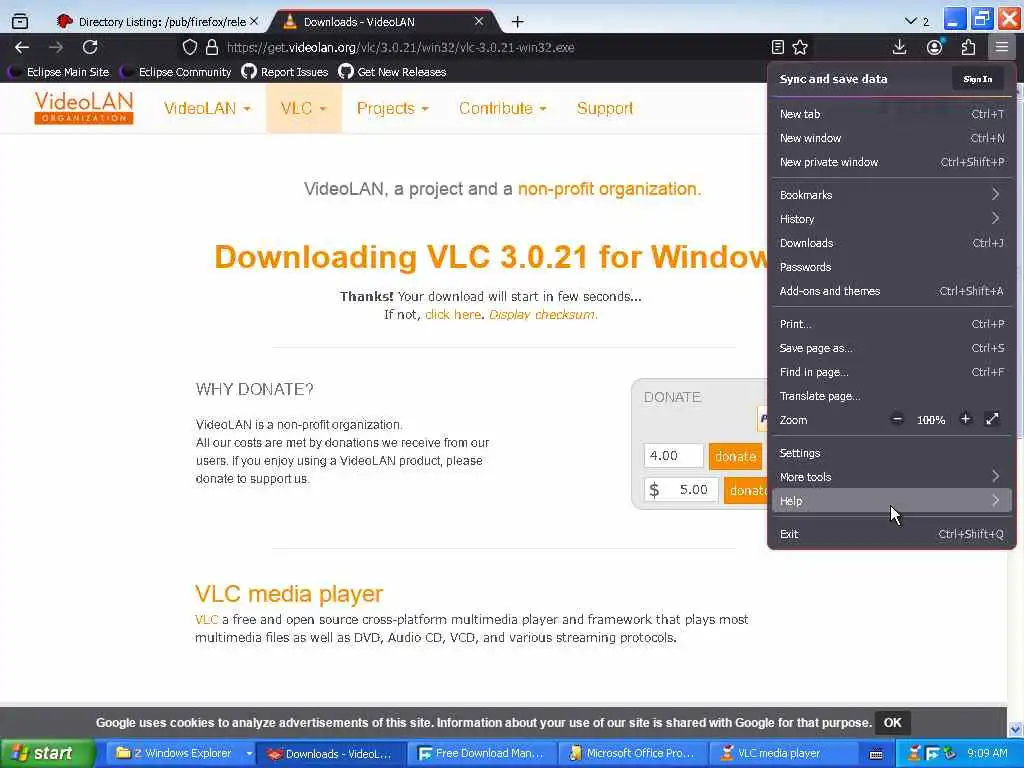Click the 'click here' download link
Screen dimensions: 1024x768
tap(453, 314)
